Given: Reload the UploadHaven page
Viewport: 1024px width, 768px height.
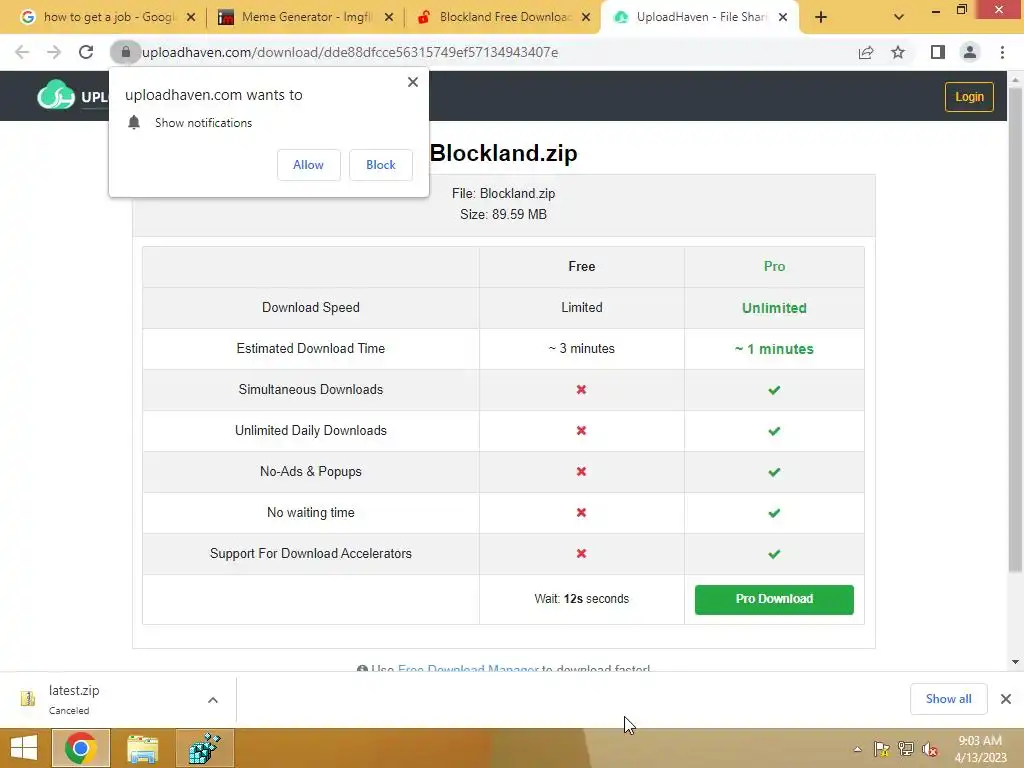Looking at the screenshot, I should point(86,52).
